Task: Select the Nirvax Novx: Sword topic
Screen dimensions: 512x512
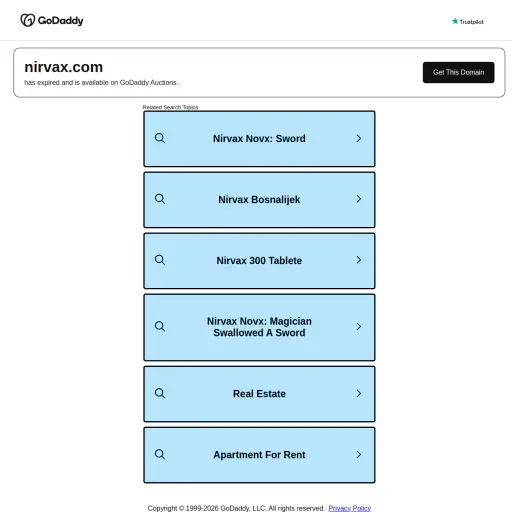Action: [259, 139]
